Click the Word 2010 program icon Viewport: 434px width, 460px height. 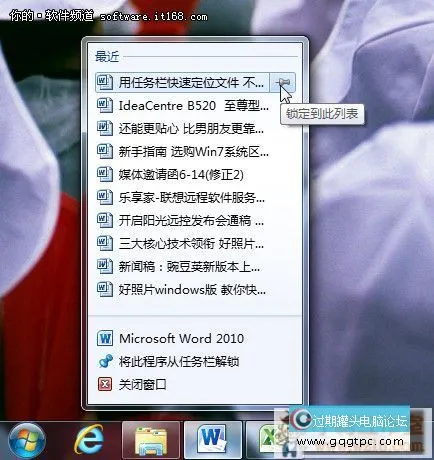point(105,339)
